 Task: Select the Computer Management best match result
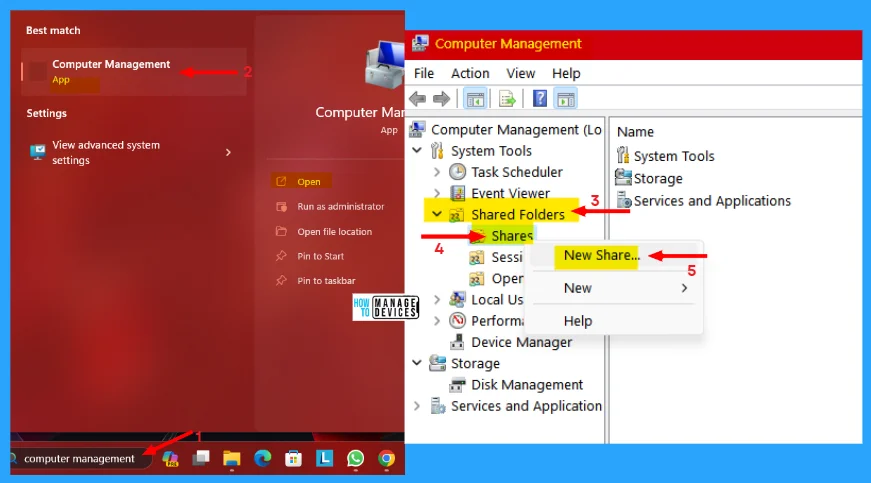134,72
